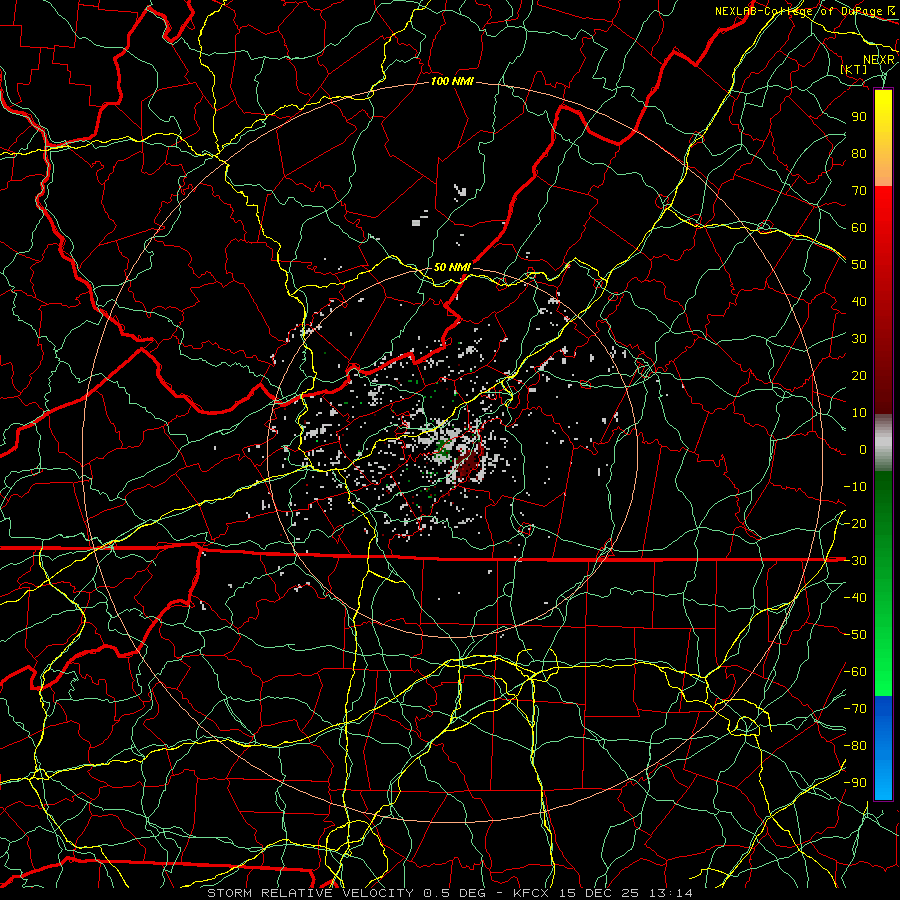Click the 80 value on the velocity scale
The image size is (900, 900).
[x=859, y=154]
